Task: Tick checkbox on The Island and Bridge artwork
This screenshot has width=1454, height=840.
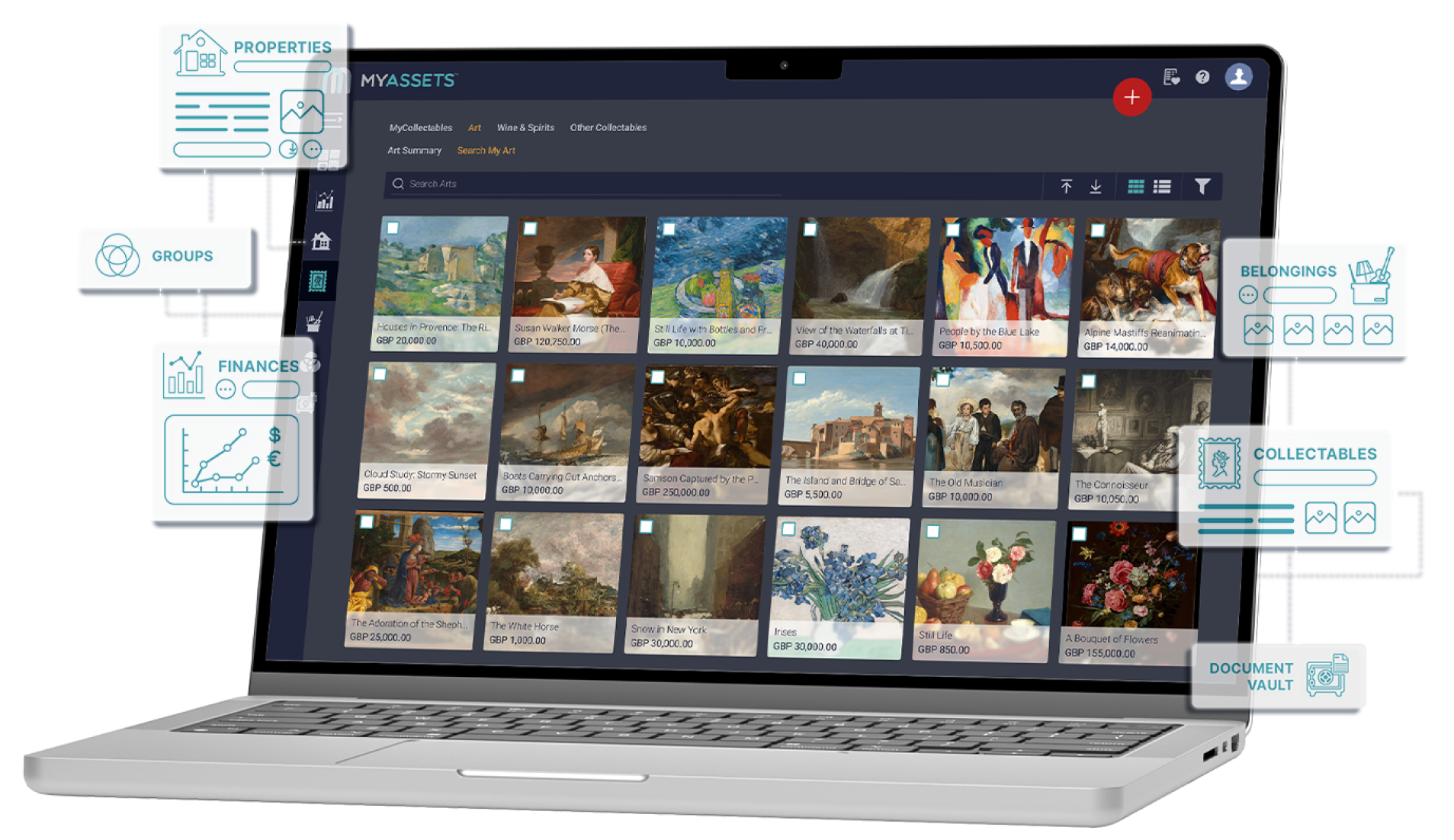Action: pyautogui.click(x=799, y=378)
